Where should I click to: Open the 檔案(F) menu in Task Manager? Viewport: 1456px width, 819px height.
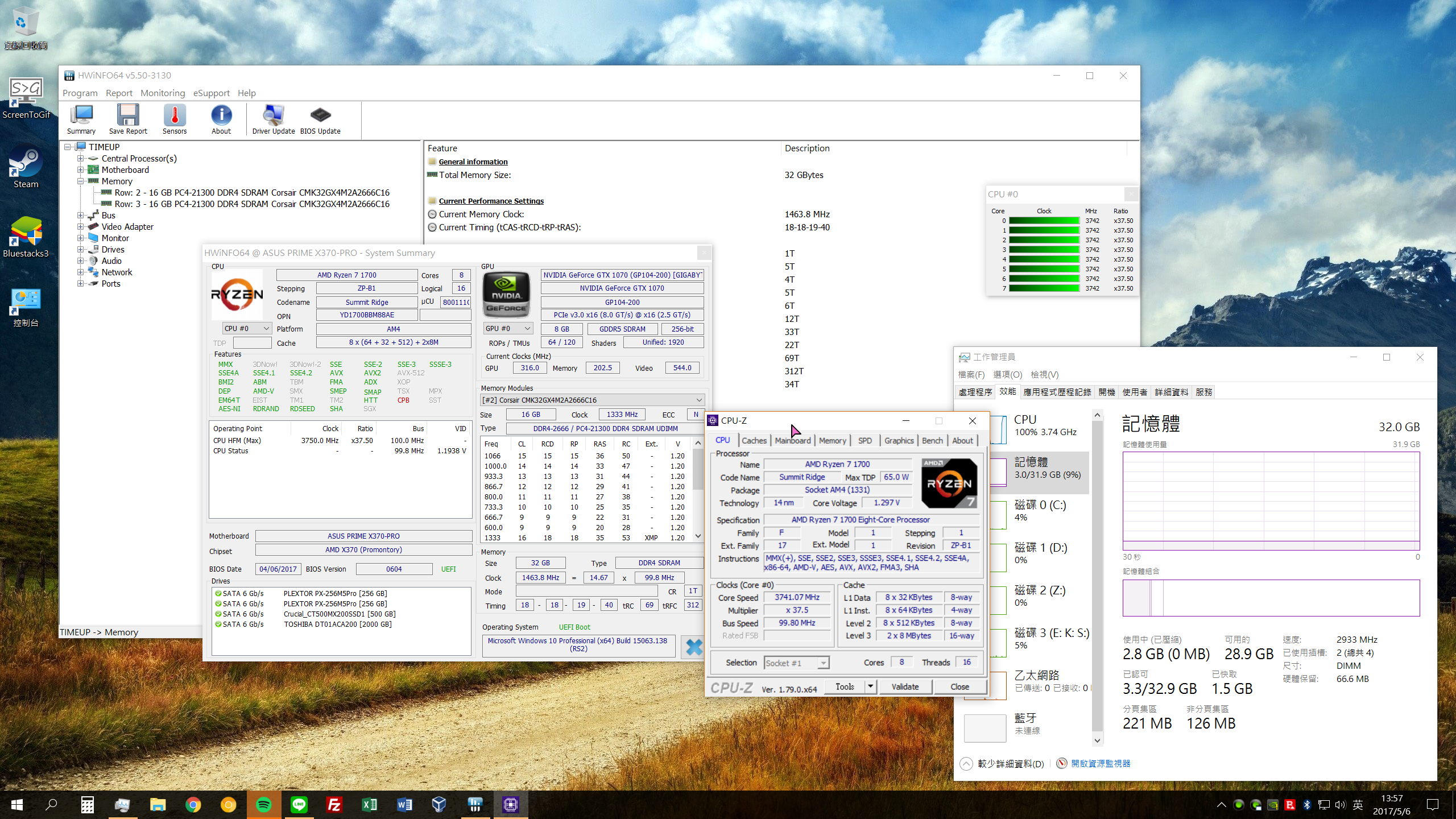(x=971, y=374)
